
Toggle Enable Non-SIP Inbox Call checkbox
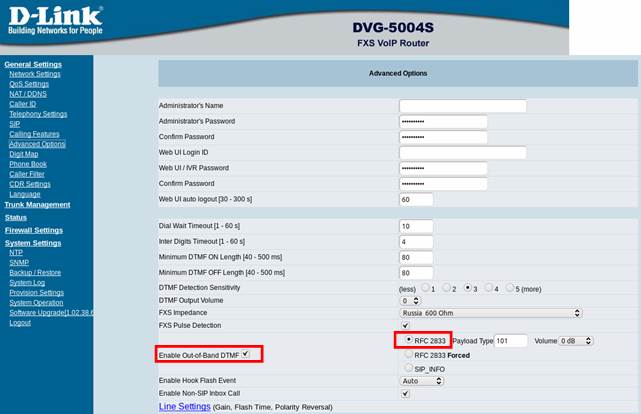(x=405, y=394)
